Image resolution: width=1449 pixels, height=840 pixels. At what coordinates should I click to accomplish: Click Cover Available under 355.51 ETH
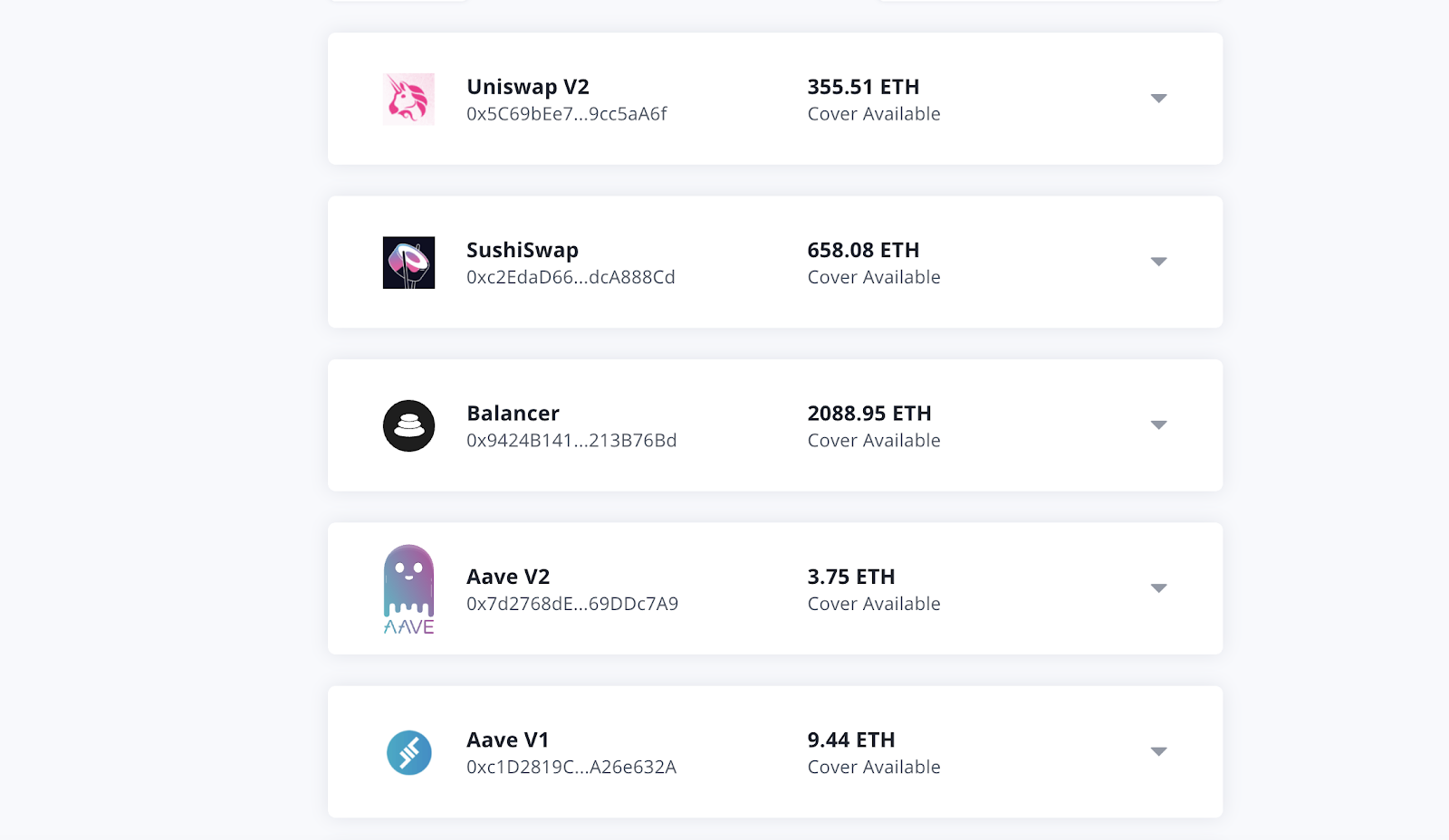[874, 114]
